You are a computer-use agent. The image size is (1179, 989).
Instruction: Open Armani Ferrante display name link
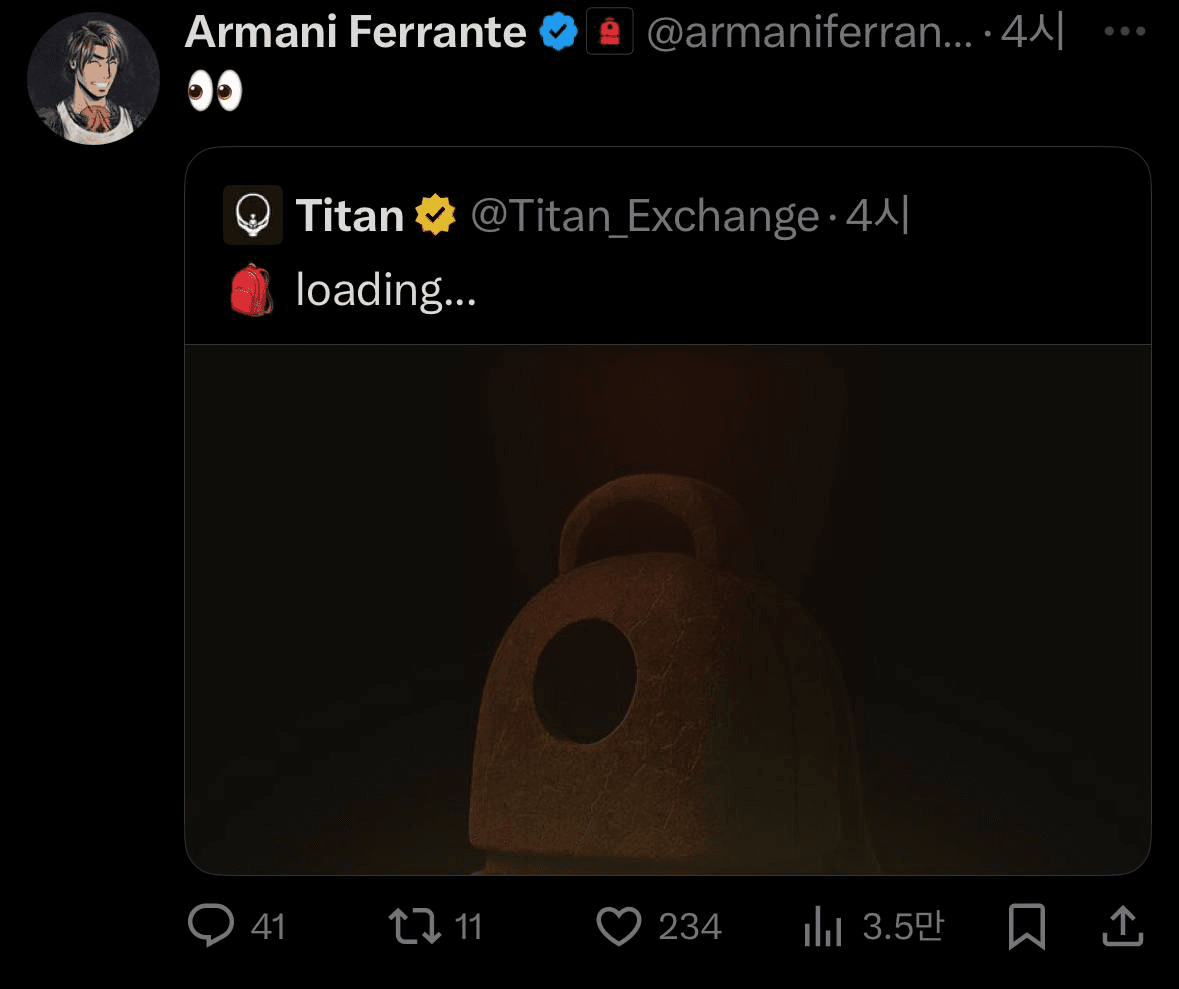point(355,33)
